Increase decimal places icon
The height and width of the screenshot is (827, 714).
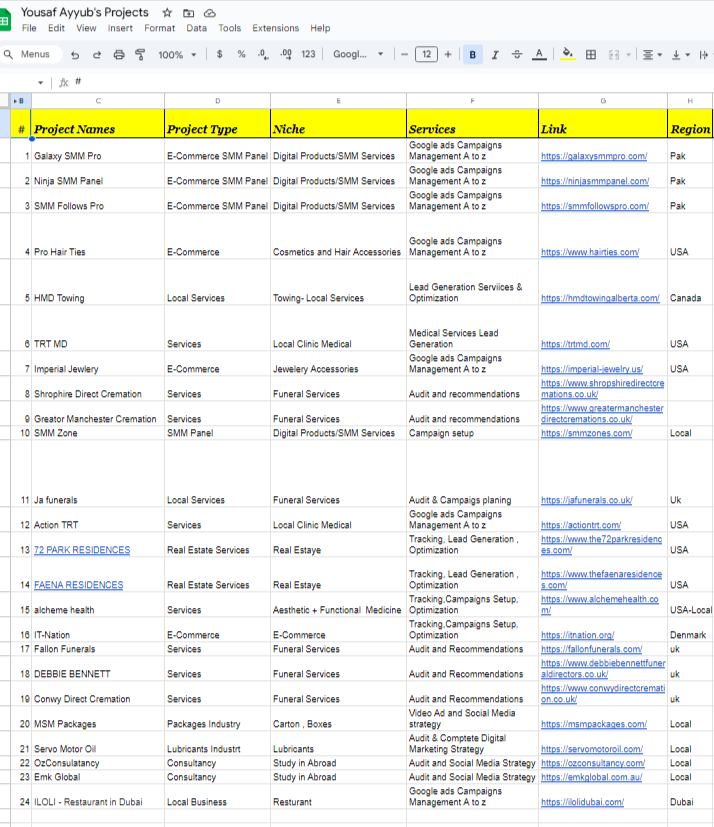tap(286, 54)
